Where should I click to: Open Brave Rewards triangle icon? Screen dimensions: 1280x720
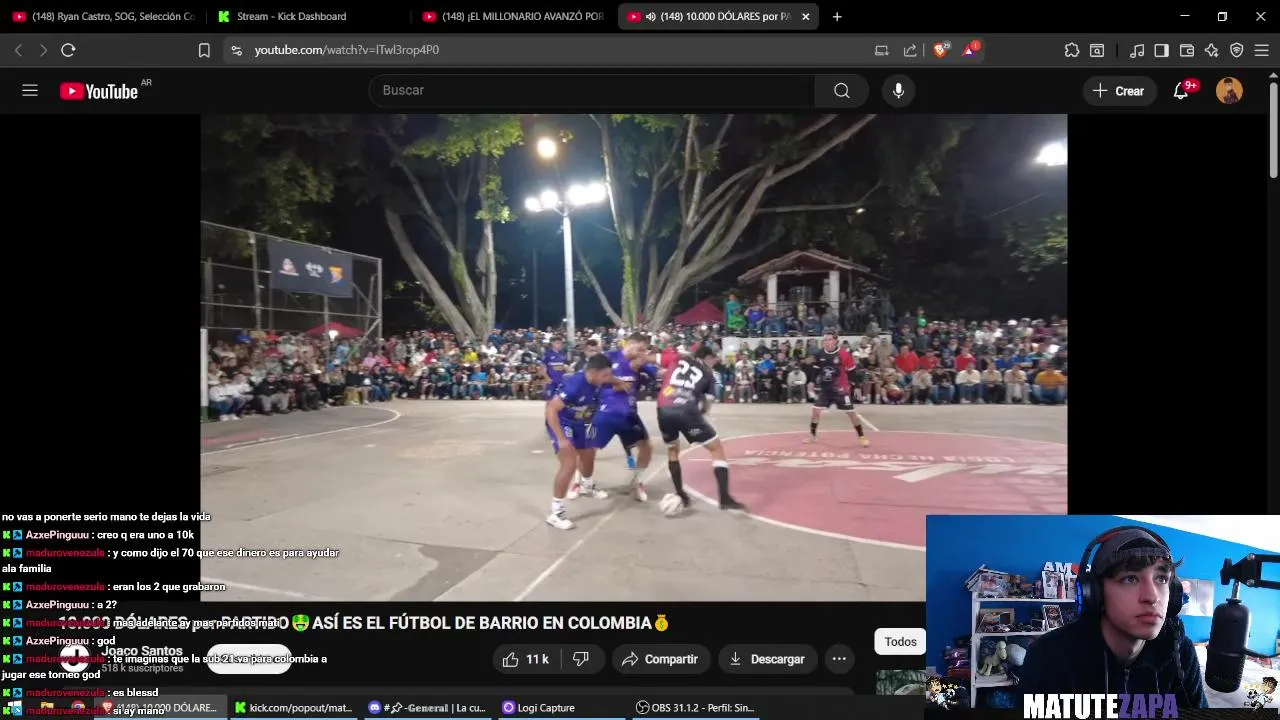[969, 49]
